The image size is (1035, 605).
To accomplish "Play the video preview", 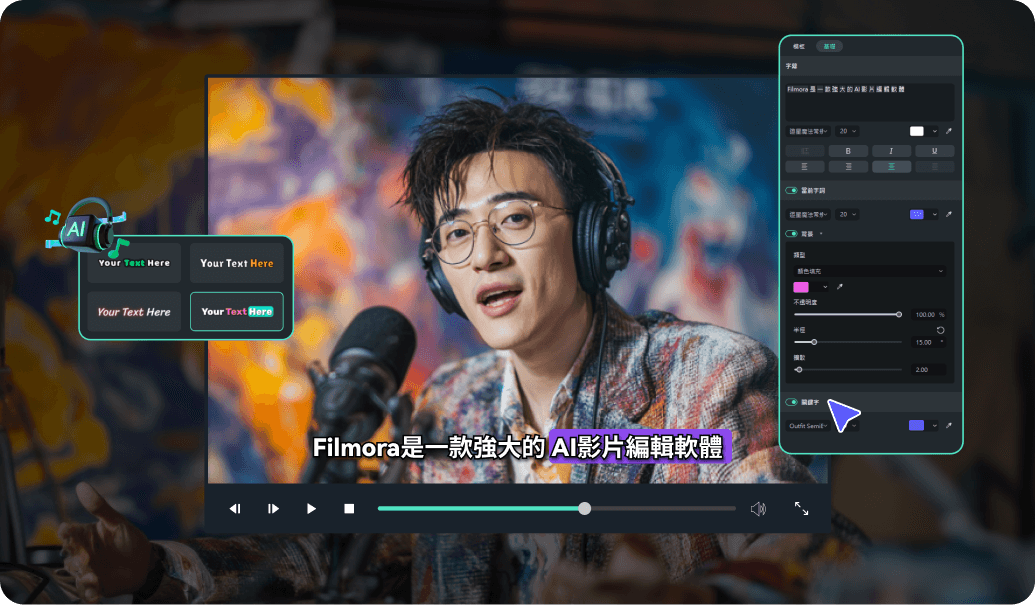I will [311, 509].
